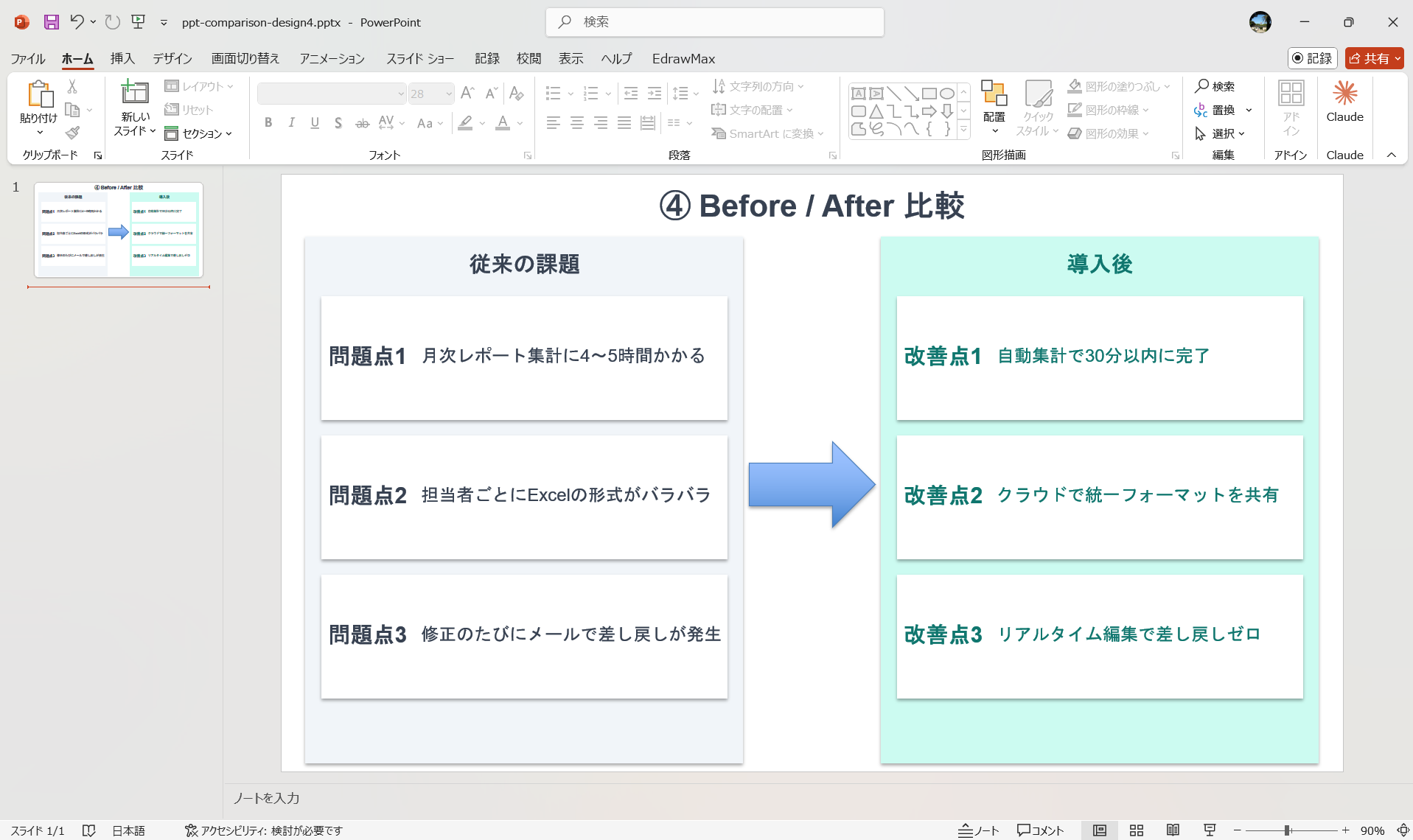
Task: Click increase font size icon
Action: pos(467,94)
